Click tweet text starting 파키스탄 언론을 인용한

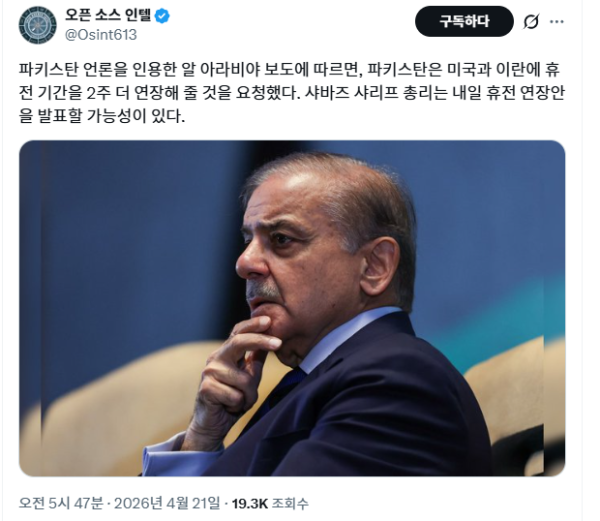click(x=292, y=93)
